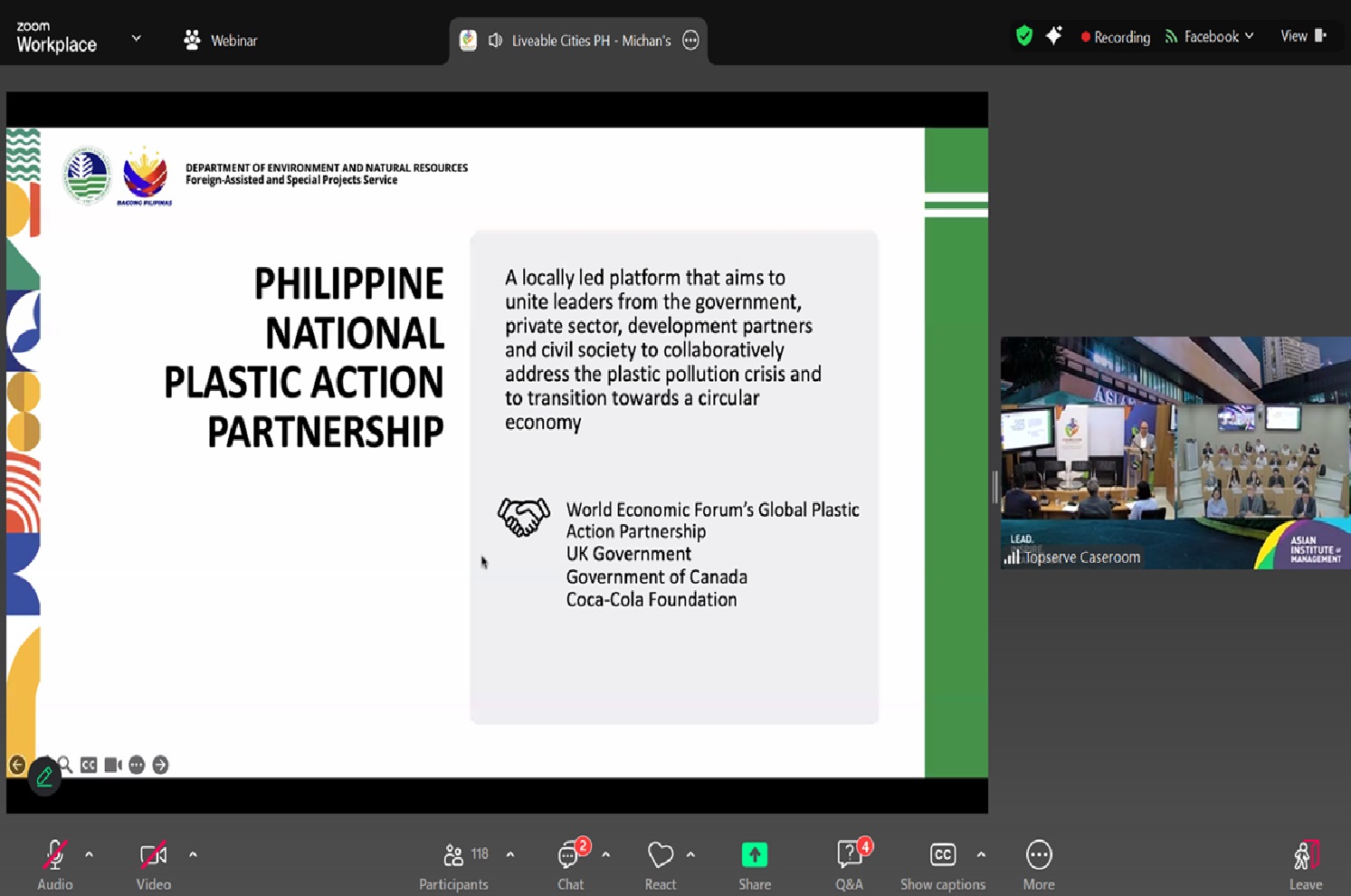Advance to next slide with forward arrow
Image resolution: width=1351 pixels, height=896 pixels.
160,766
